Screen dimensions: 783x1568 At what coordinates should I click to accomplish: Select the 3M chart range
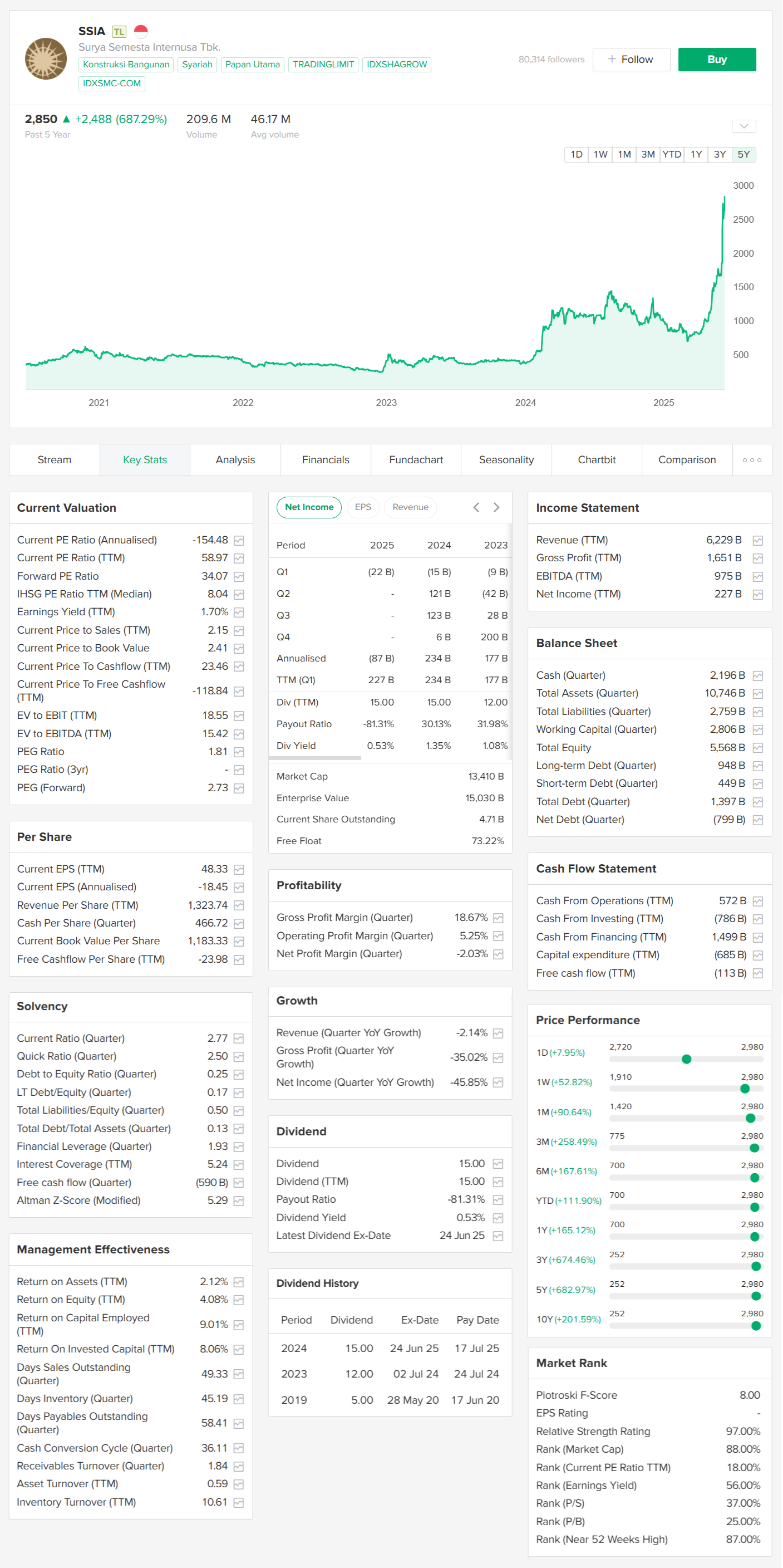coord(648,155)
